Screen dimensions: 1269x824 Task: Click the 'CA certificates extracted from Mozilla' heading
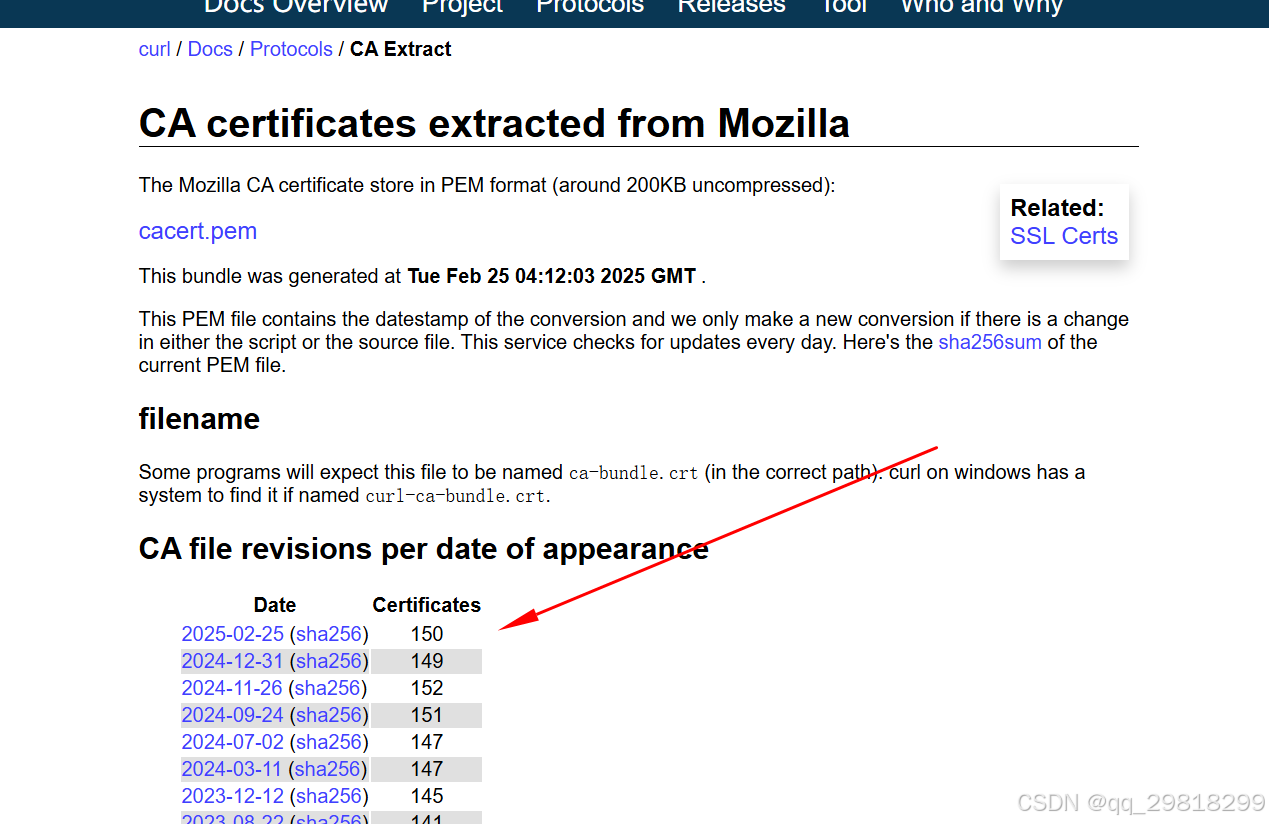[494, 123]
